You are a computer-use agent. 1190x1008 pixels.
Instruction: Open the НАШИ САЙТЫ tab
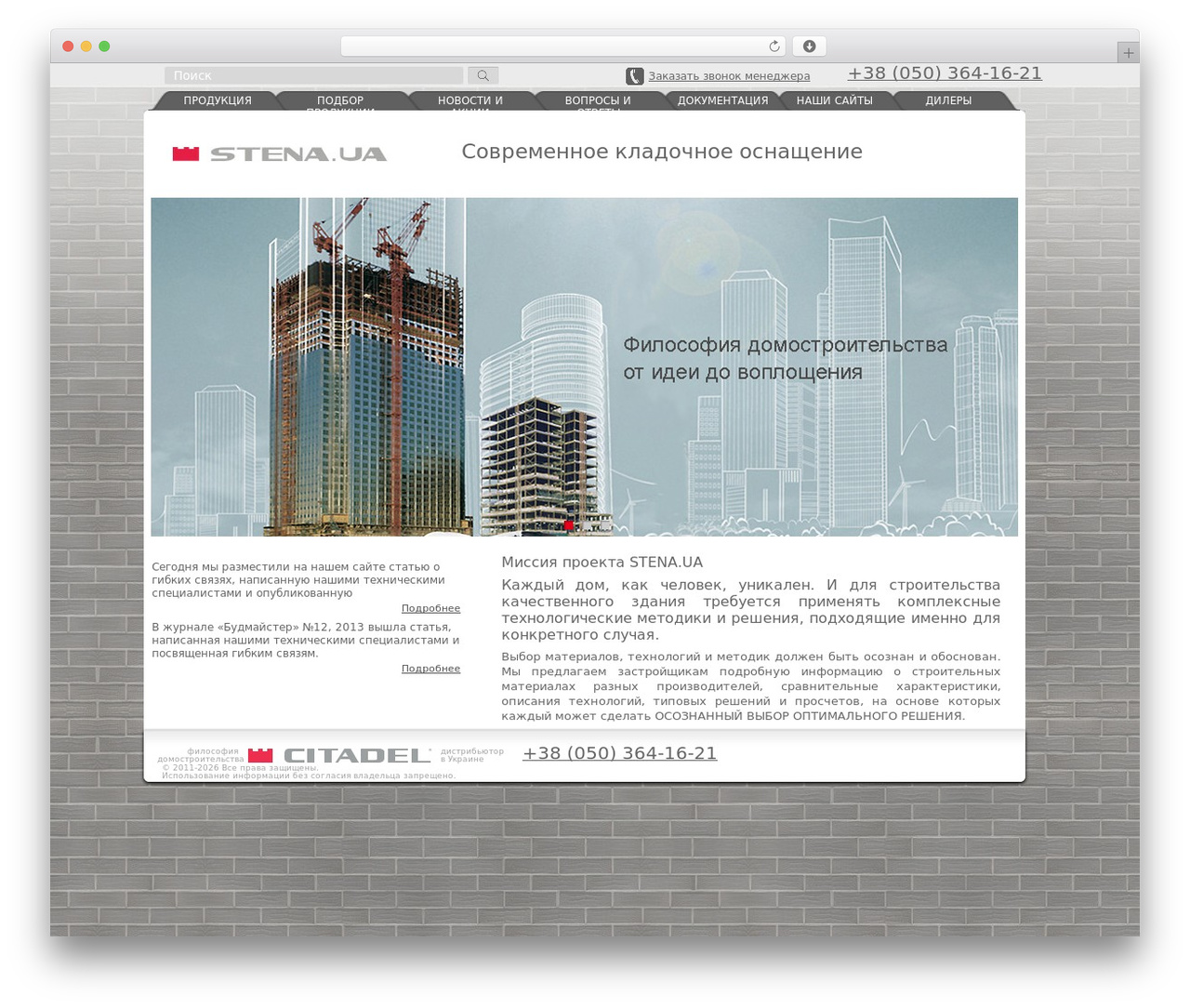pos(835,100)
